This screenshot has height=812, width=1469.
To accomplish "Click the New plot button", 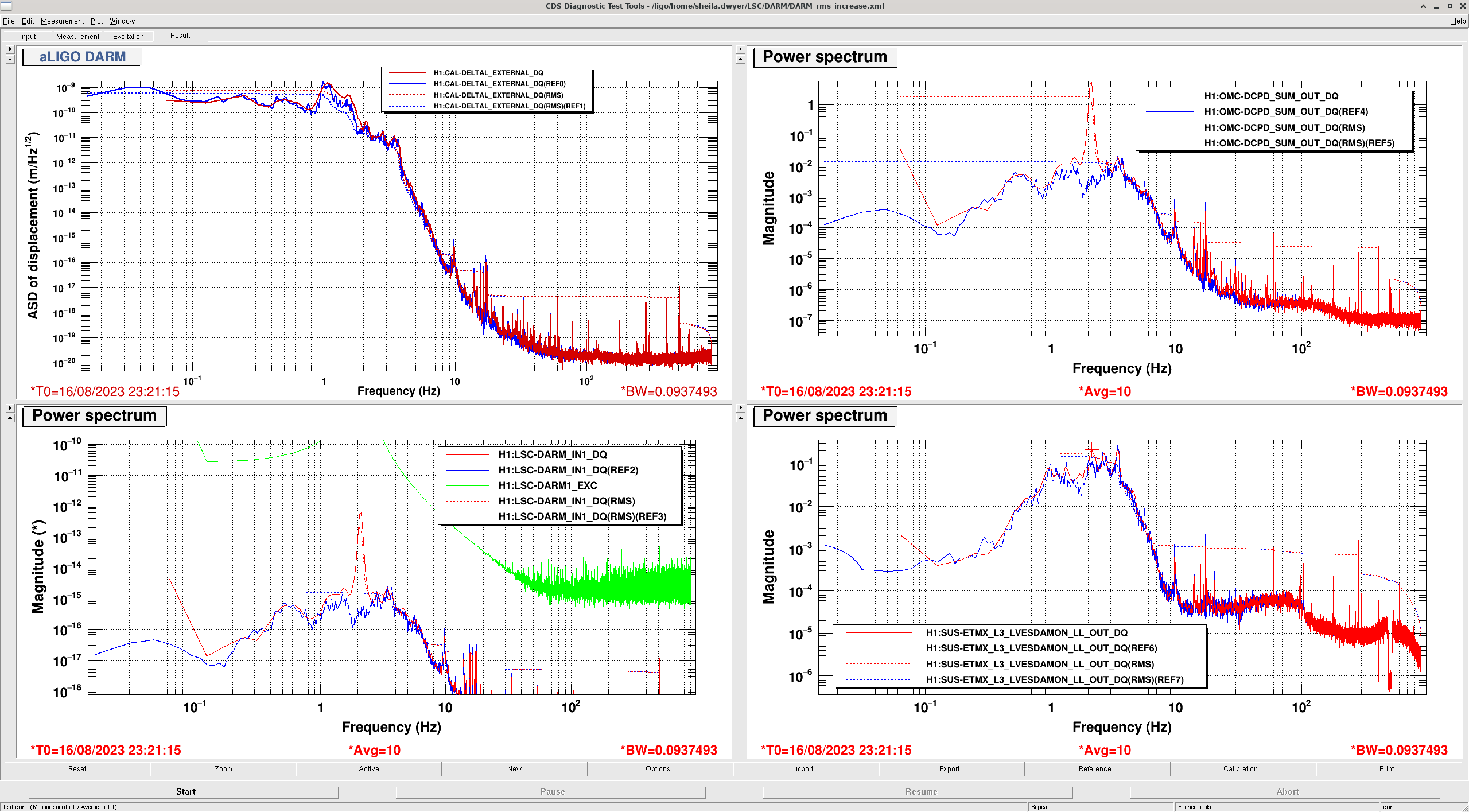I will [x=515, y=769].
